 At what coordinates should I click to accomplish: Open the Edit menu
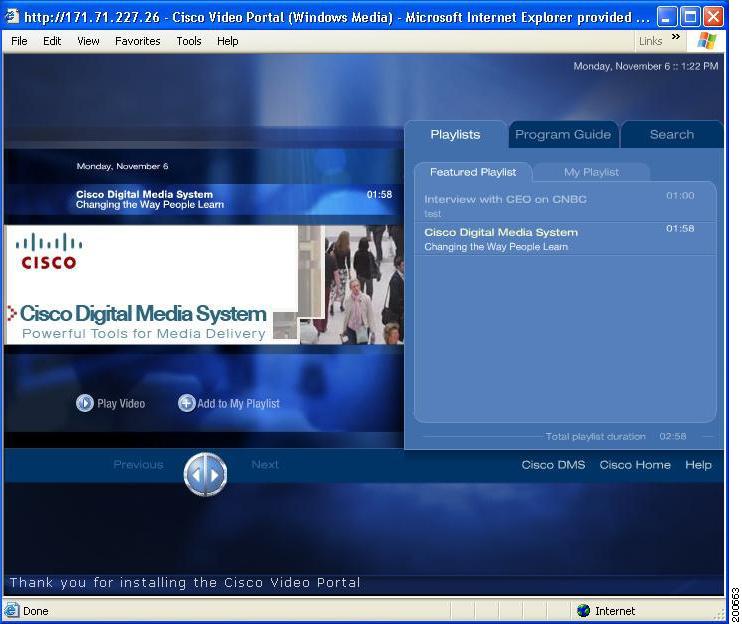point(52,41)
